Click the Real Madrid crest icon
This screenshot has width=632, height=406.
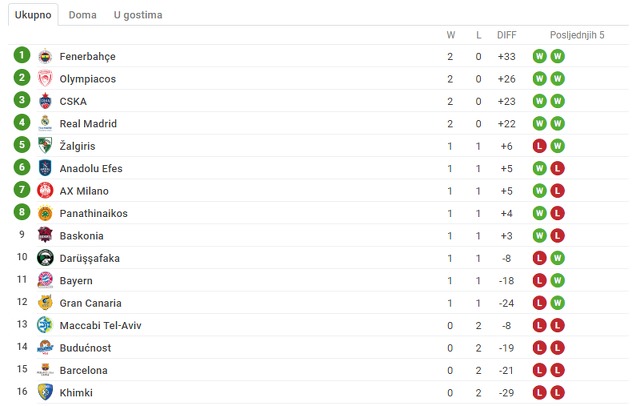tap(45, 123)
